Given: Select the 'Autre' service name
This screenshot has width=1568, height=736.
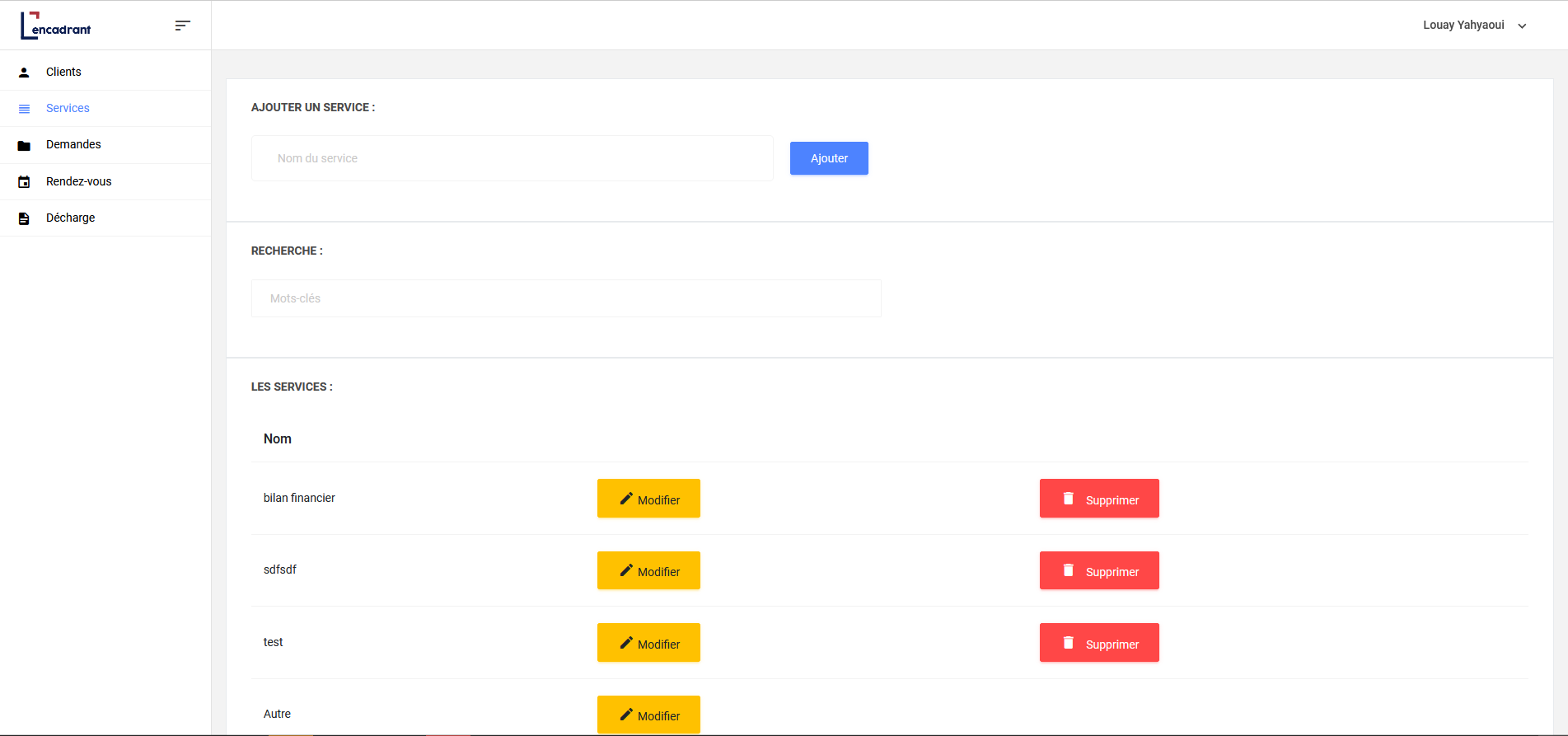Looking at the screenshot, I should [x=277, y=714].
